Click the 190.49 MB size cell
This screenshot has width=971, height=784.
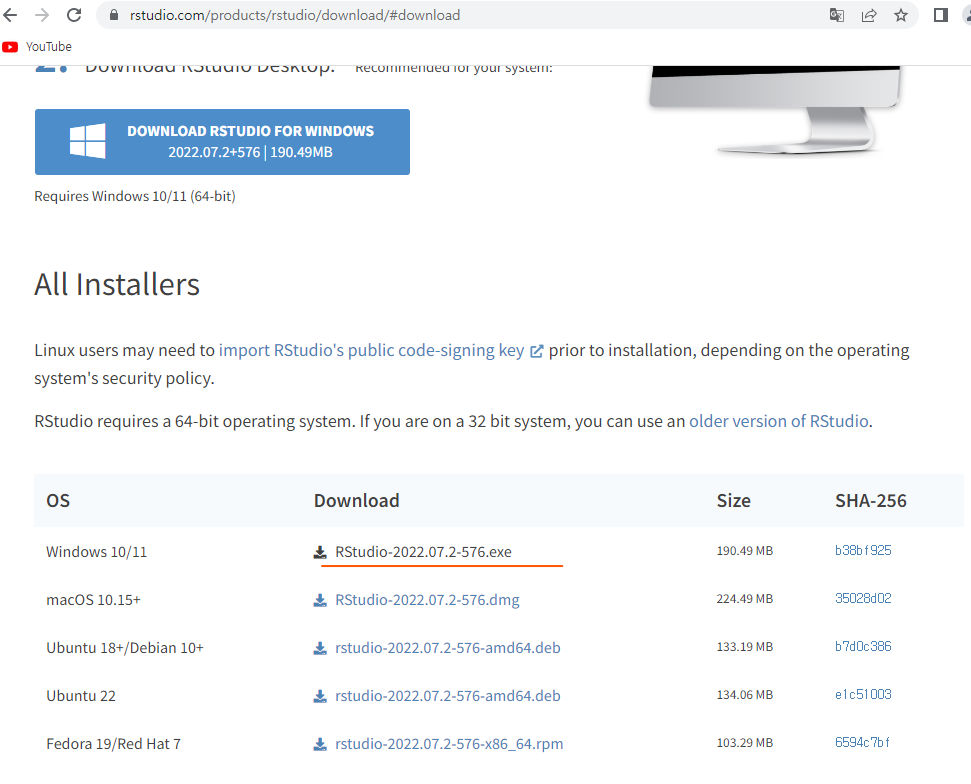coord(745,551)
